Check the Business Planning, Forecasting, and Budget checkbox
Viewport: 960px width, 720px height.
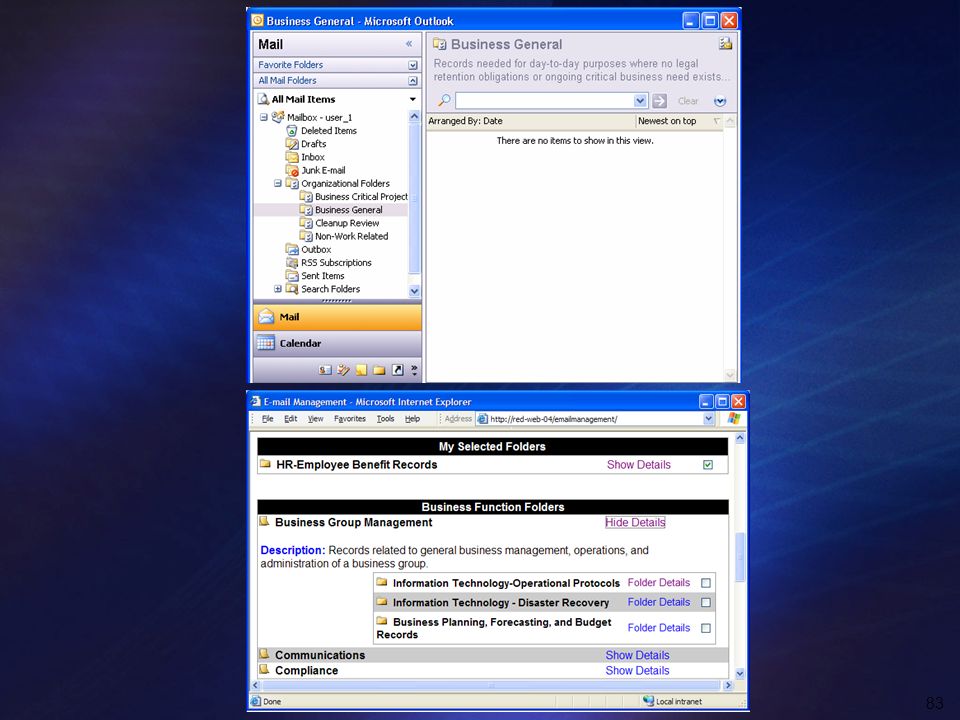(706, 628)
